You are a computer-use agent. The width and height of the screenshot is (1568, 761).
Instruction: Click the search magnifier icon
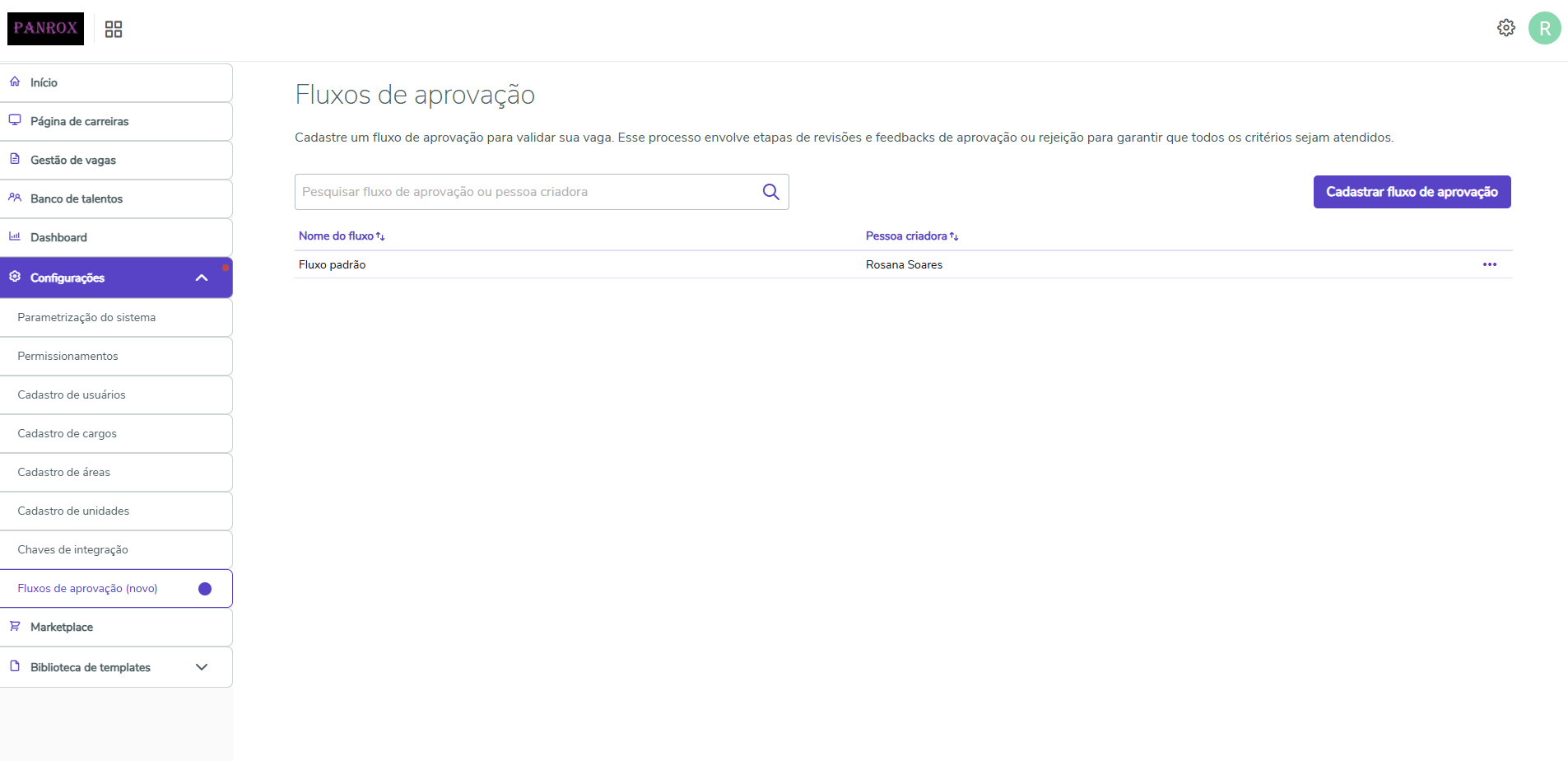770,192
